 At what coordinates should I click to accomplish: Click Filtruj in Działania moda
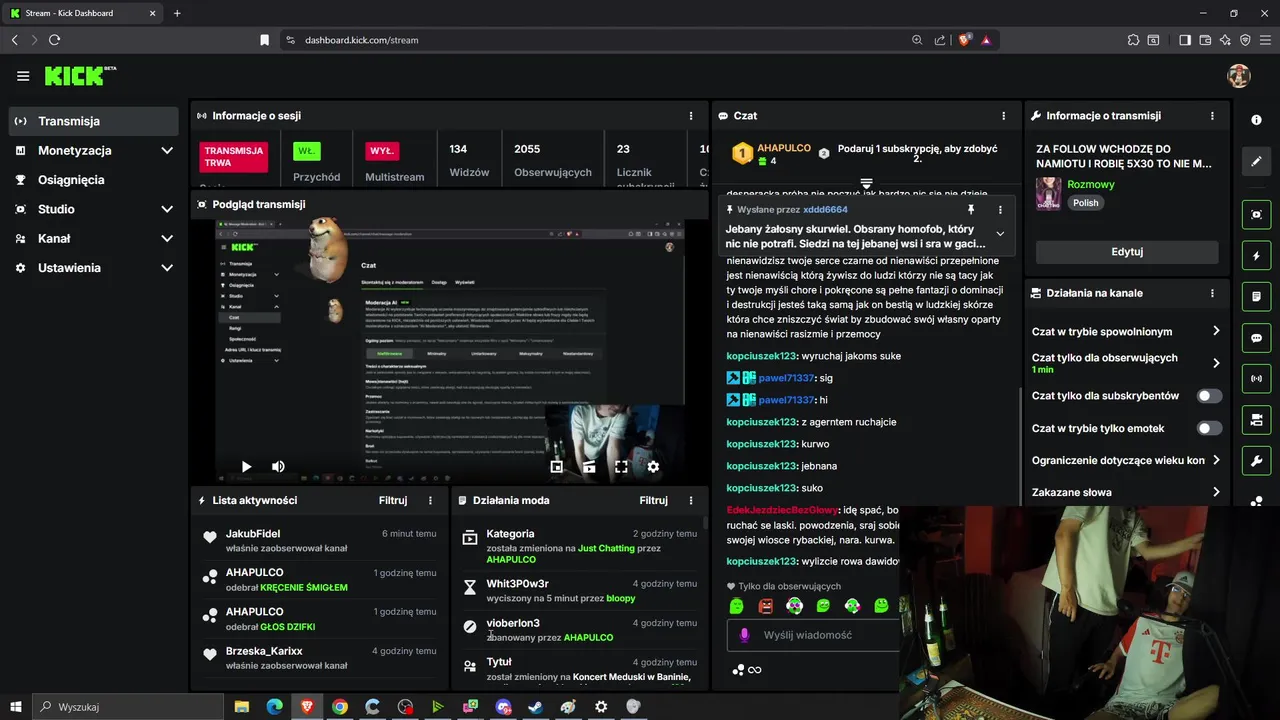pyautogui.click(x=653, y=500)
